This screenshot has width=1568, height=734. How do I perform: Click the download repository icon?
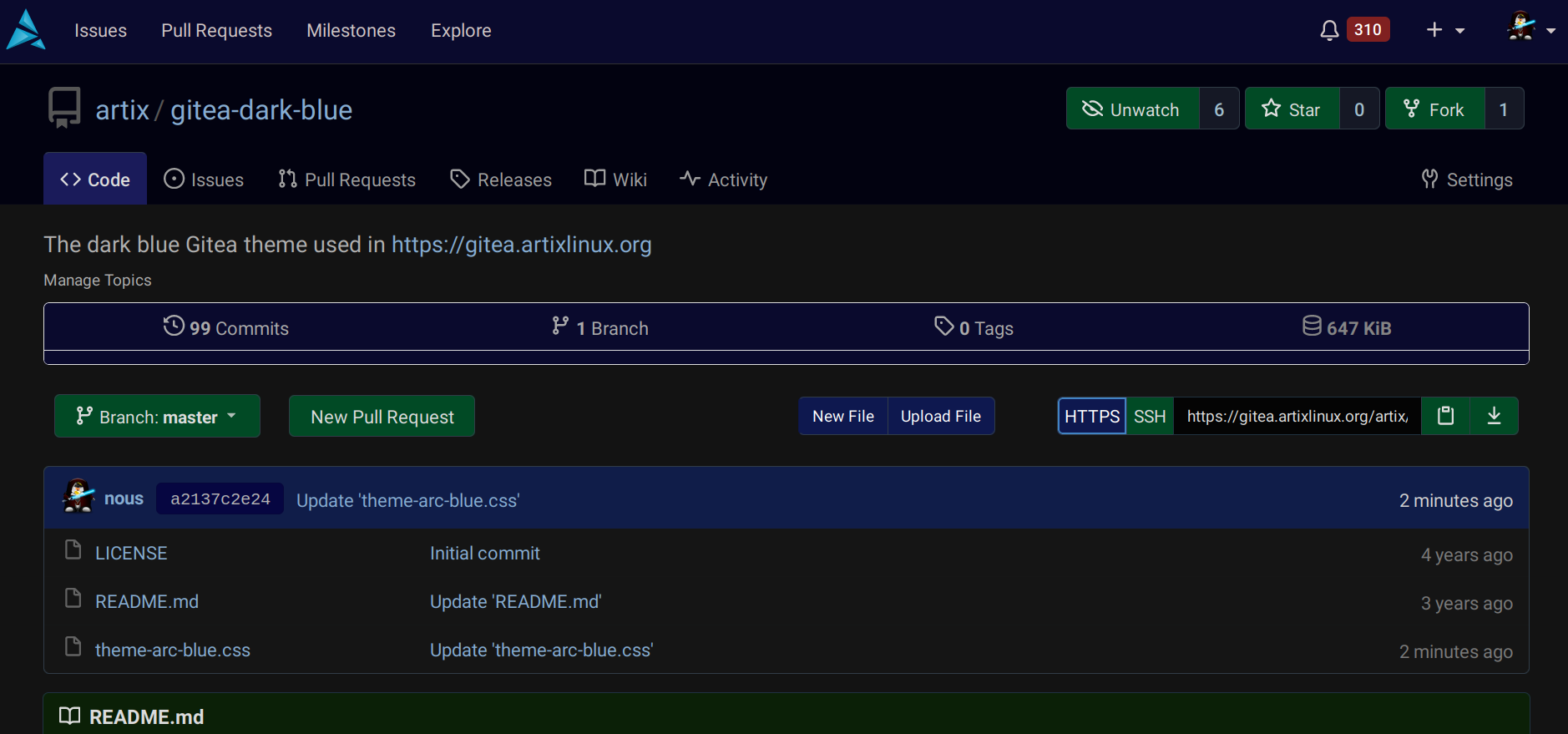pyautogui.click(x=1495, y=416)
